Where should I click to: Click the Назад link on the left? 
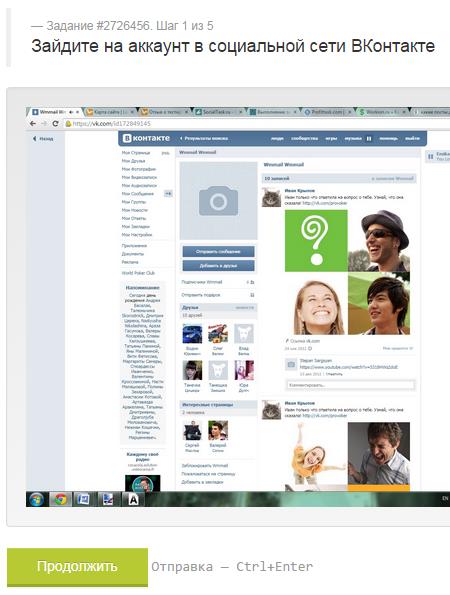pyautogui.click(x=43, y=139)
